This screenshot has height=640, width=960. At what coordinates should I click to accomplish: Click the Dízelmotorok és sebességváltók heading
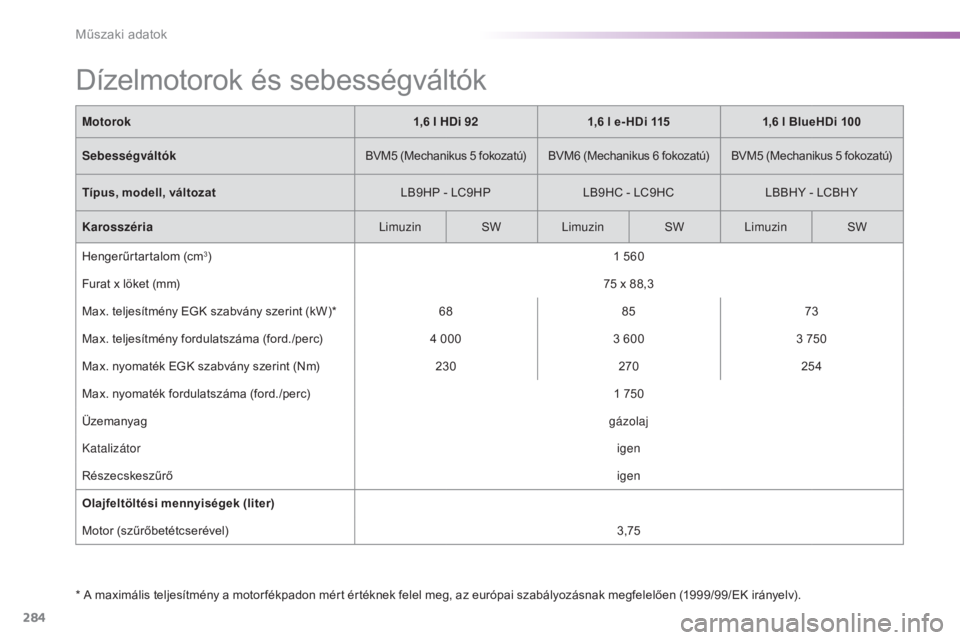click(x=281, y=81)
